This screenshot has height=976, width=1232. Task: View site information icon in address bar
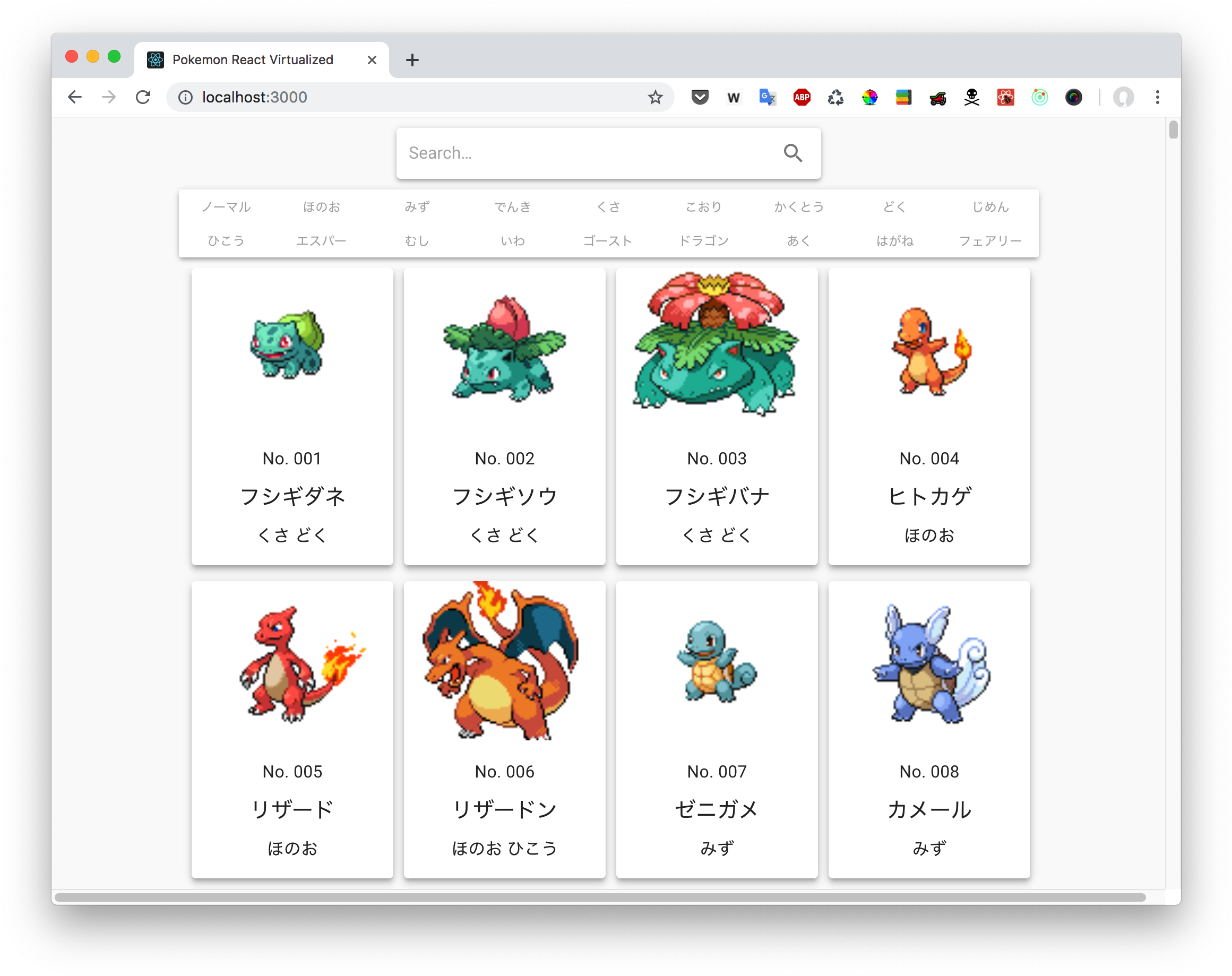(x=185, y=97)
